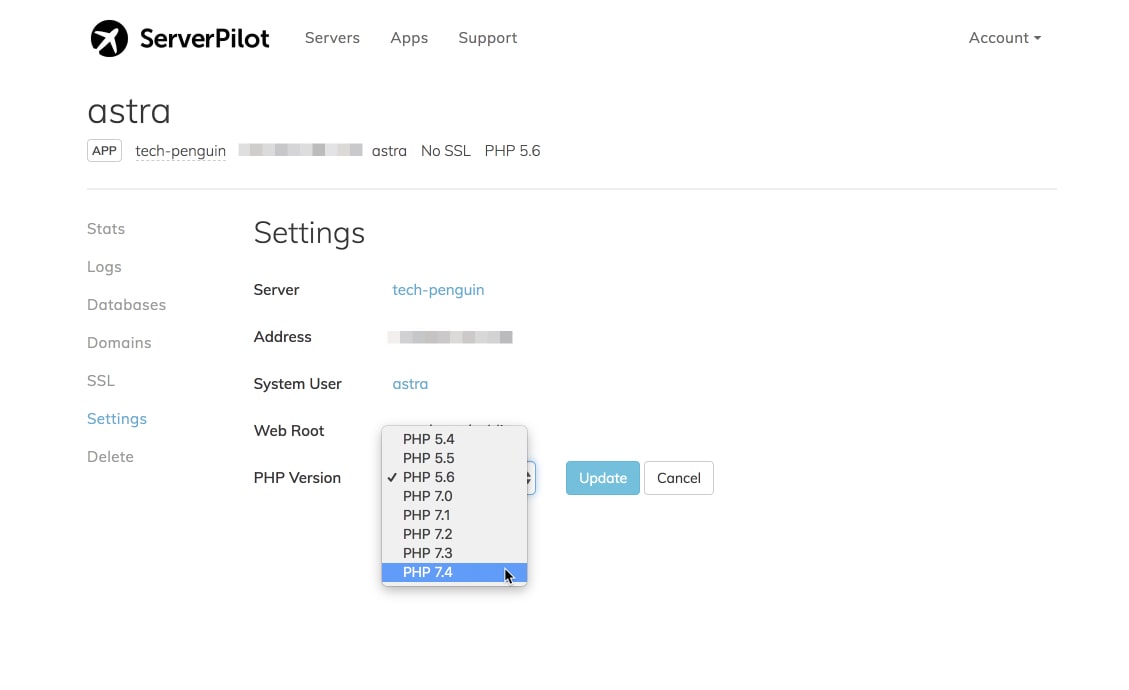Screen dimensions: 1129x690
Task: Click the APP badge under astra title
Action: 104,151
